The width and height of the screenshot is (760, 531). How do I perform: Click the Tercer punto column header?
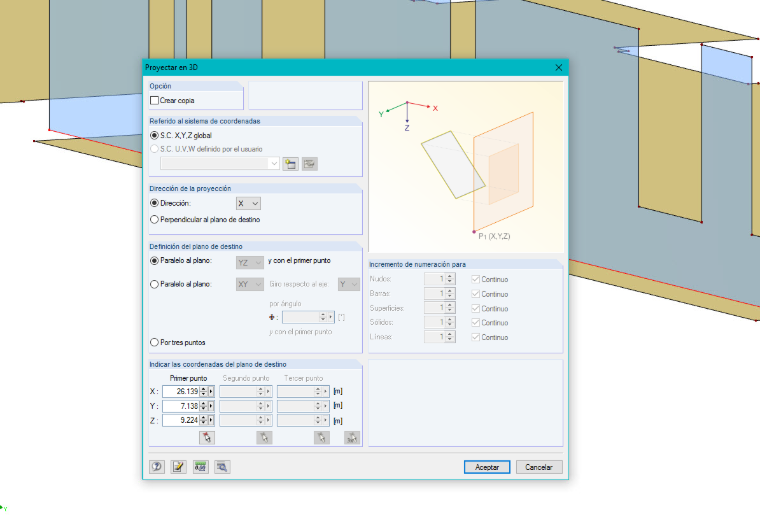(x=303, y=378)
